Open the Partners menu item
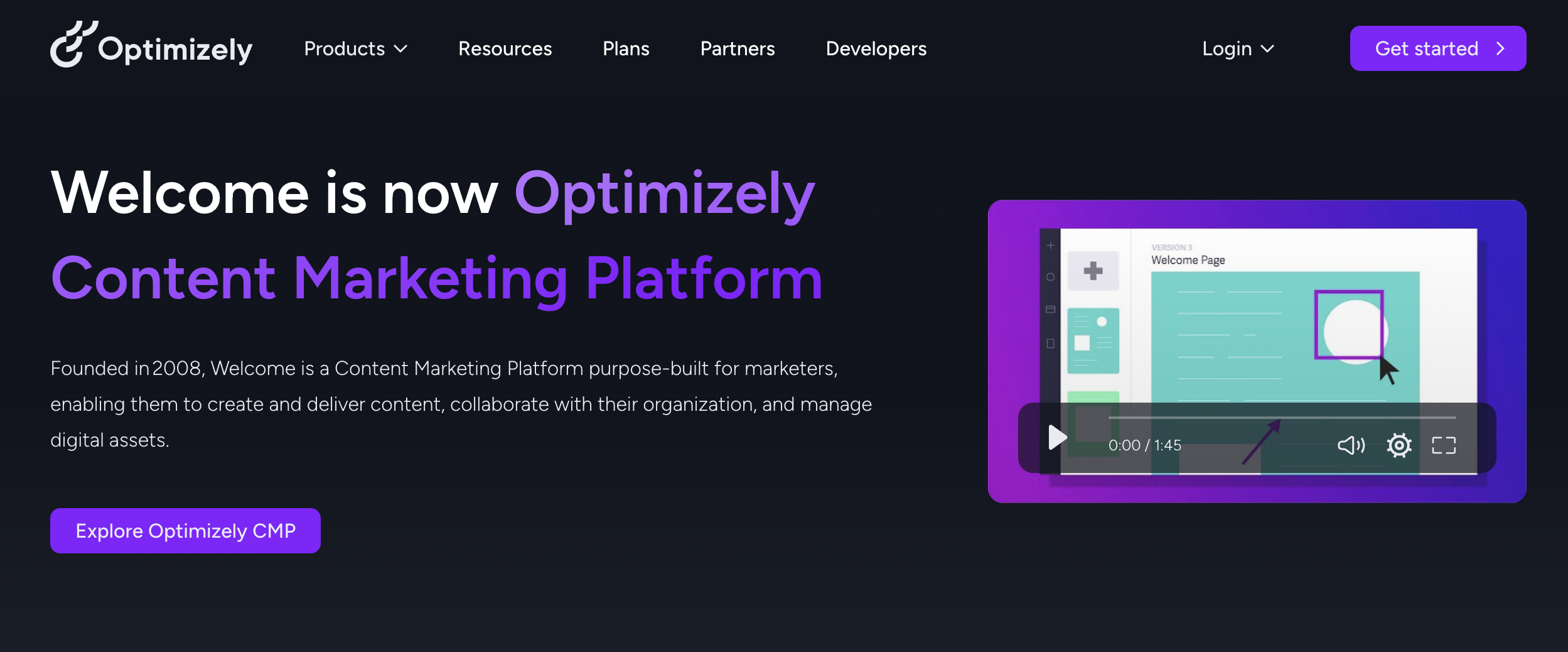 [738, 49]
